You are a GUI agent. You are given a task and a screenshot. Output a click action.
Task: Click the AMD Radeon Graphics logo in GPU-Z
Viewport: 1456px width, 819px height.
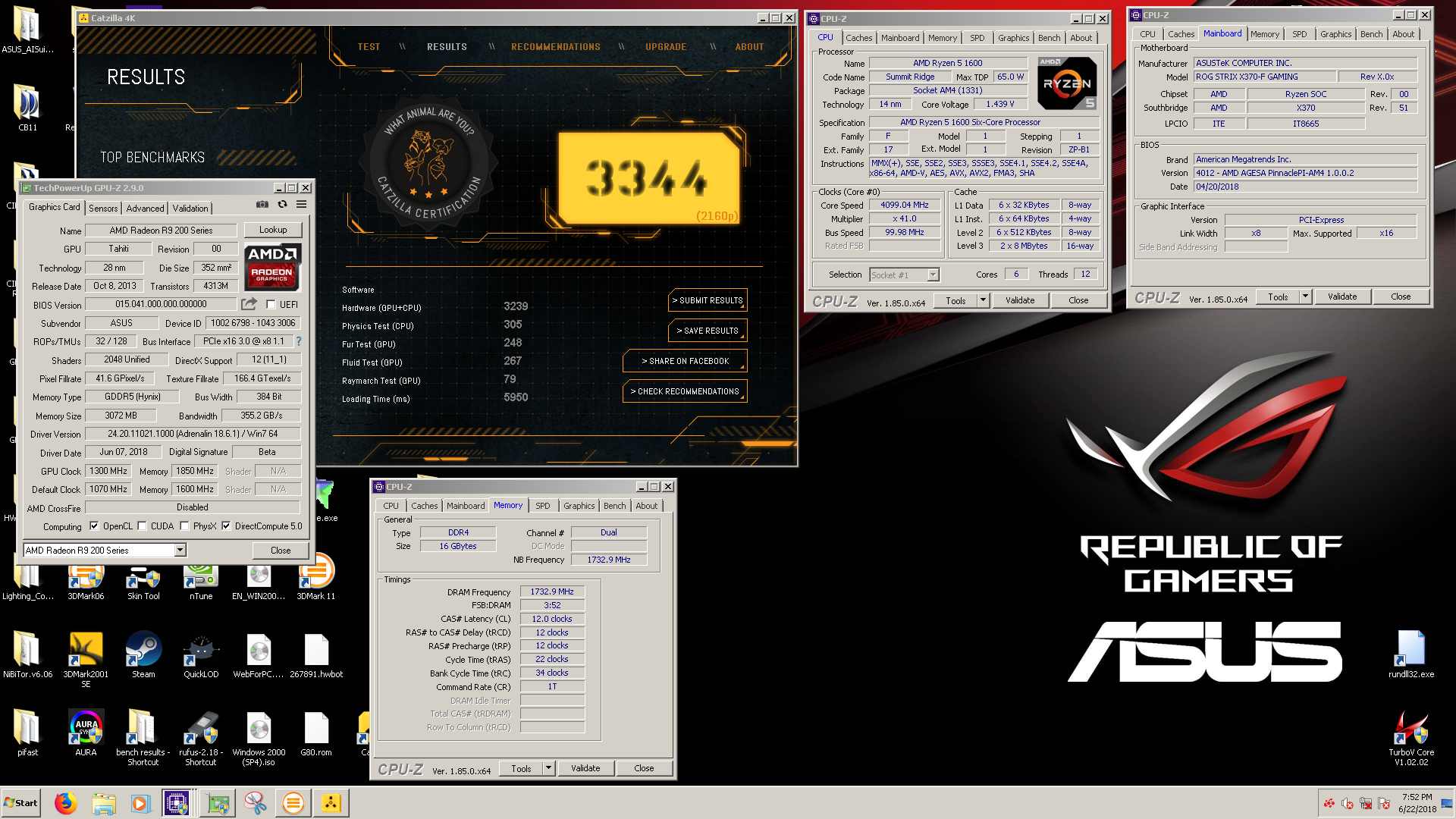(x=272, y=267)
